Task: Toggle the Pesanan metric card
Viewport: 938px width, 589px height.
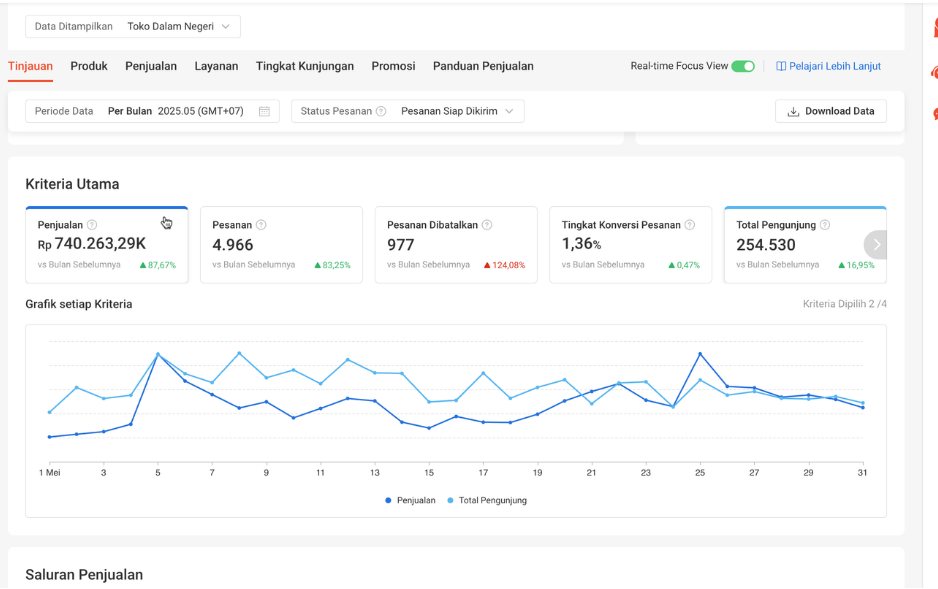Action: pos(281,245)
